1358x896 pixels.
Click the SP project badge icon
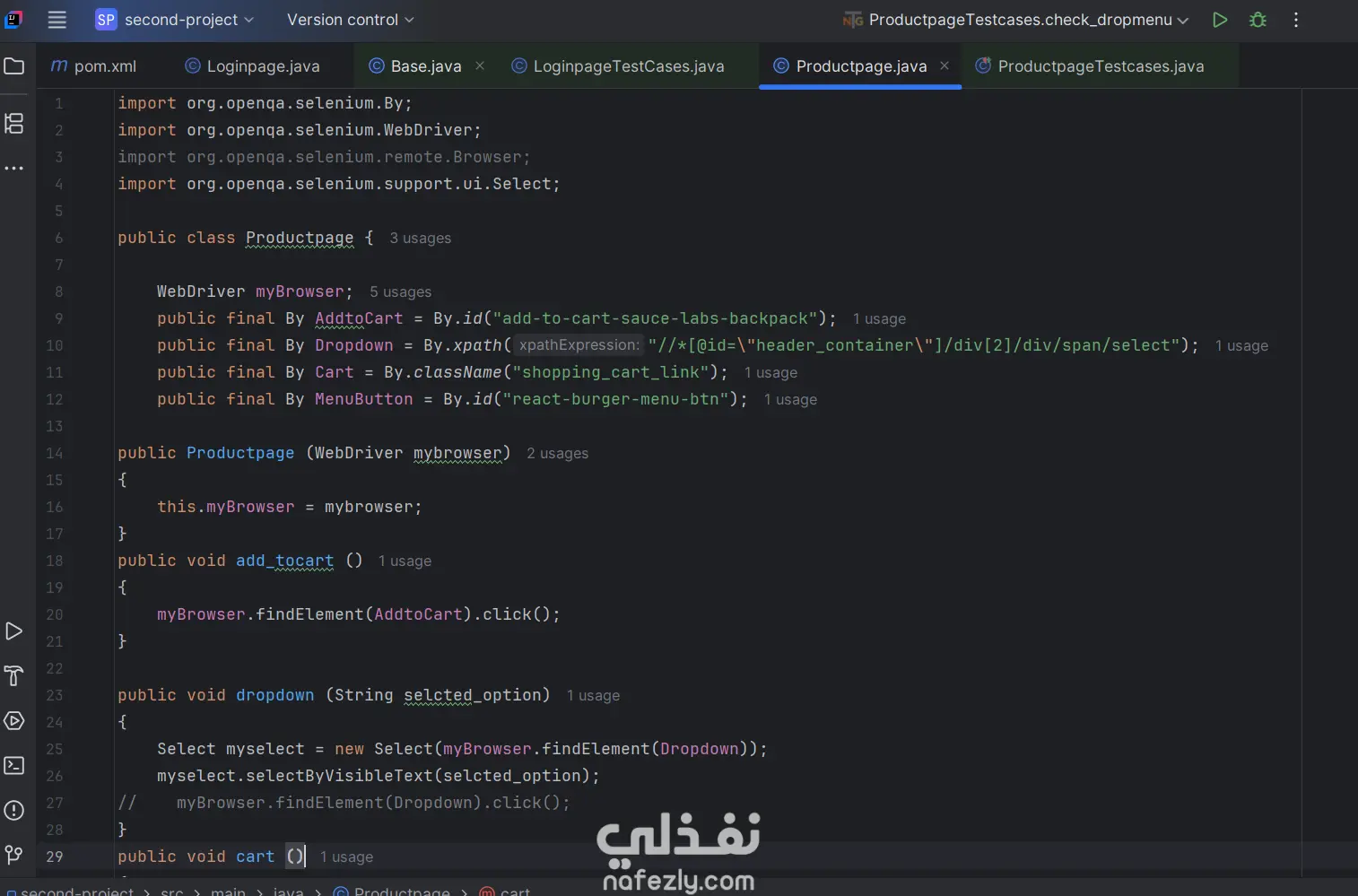pos(106,20)
